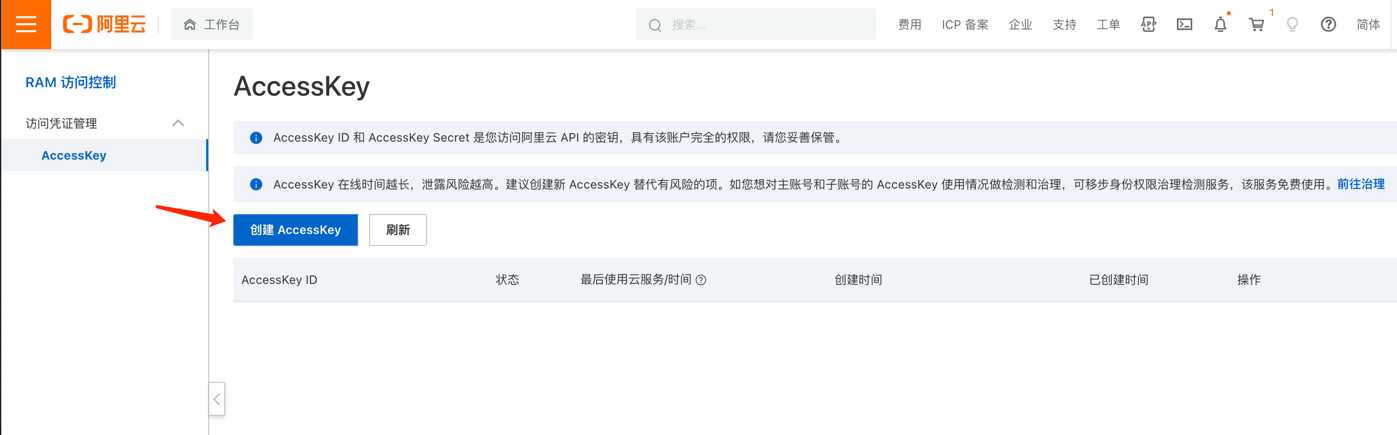Open the notifications bell
Viewport: 1397px width, 435px height.
(1220, 24)
